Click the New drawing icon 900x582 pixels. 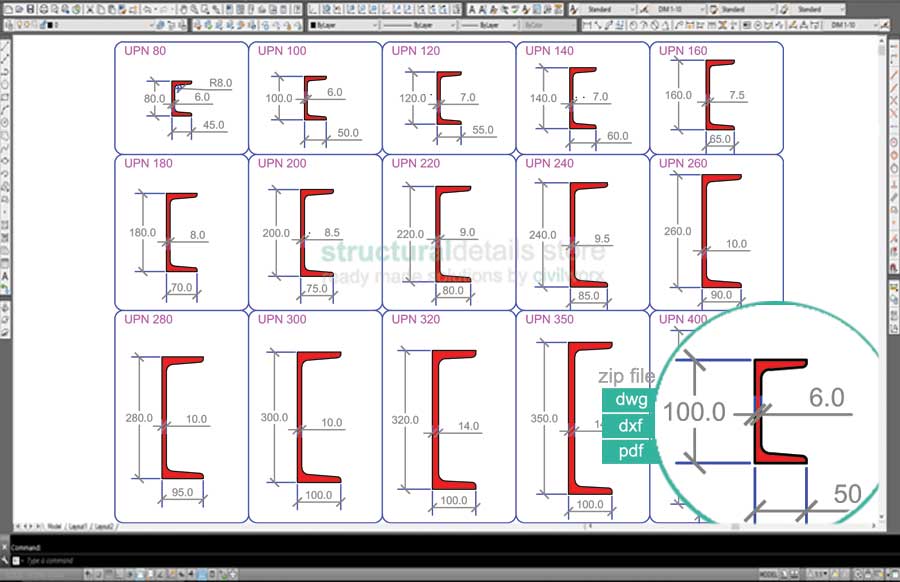pos(7,9)
